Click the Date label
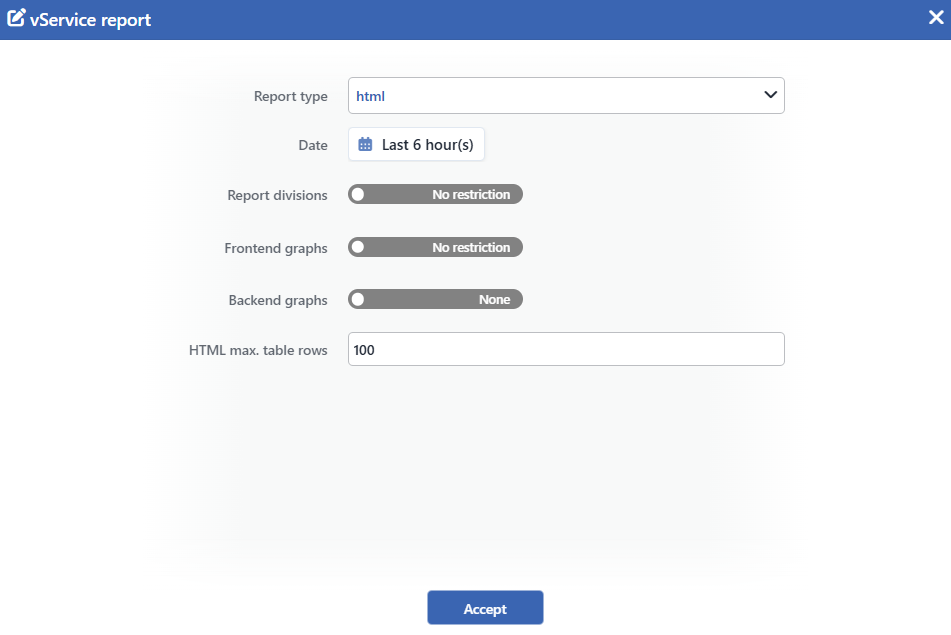 (x=313, y=145)
